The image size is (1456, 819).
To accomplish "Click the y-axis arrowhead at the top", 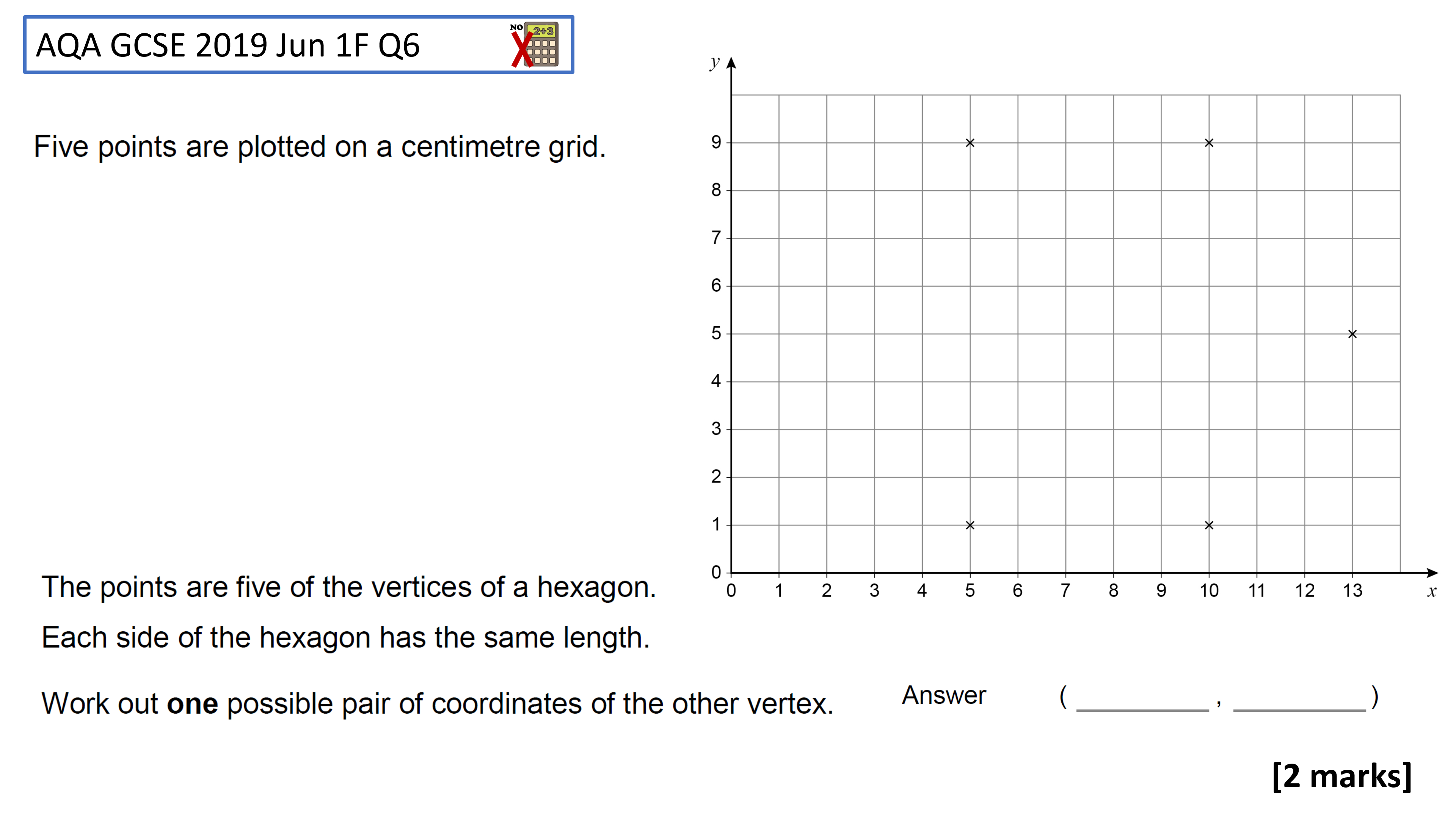I will [x=731, y=63].
